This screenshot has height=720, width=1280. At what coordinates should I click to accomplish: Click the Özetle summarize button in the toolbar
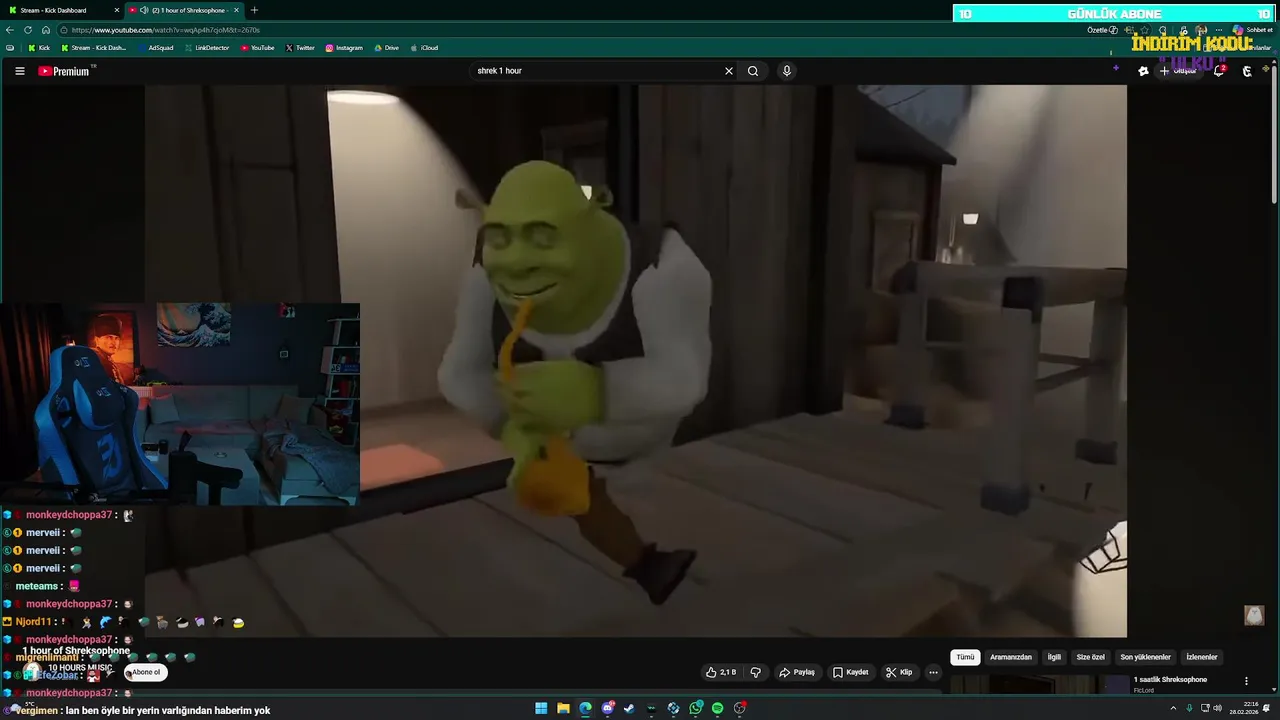pyautogui.click(x=1102, y=30)
